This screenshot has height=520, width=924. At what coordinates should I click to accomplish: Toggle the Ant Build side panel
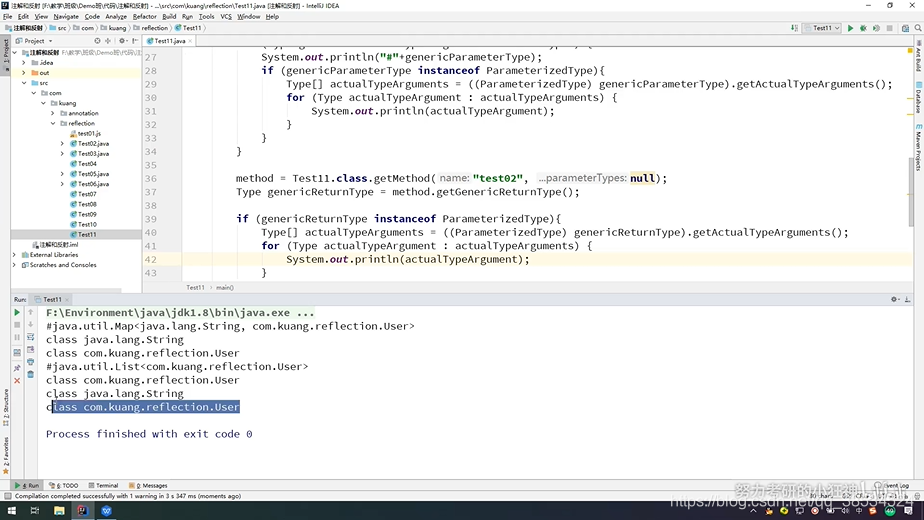918,57
